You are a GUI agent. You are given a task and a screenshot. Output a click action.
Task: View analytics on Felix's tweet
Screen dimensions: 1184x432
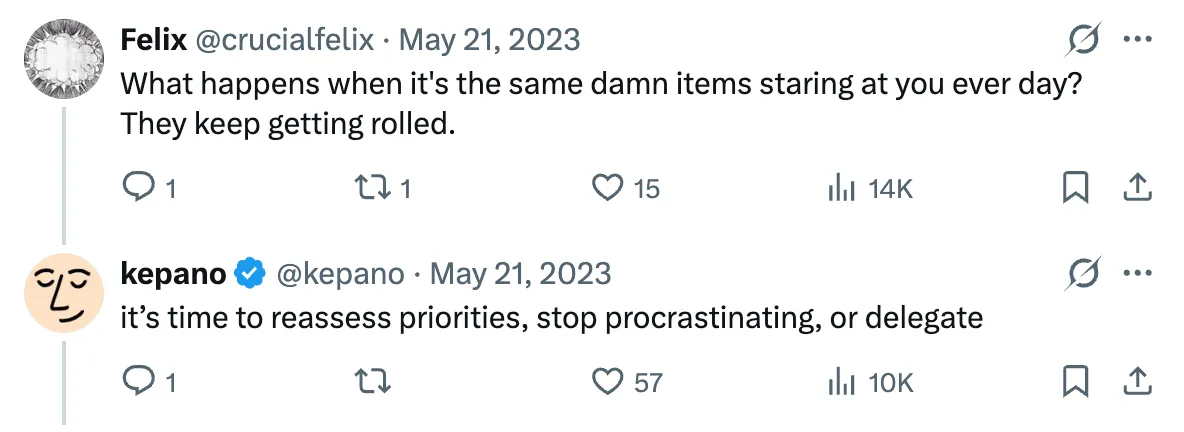pyautogui.click(x=838, y=187)
